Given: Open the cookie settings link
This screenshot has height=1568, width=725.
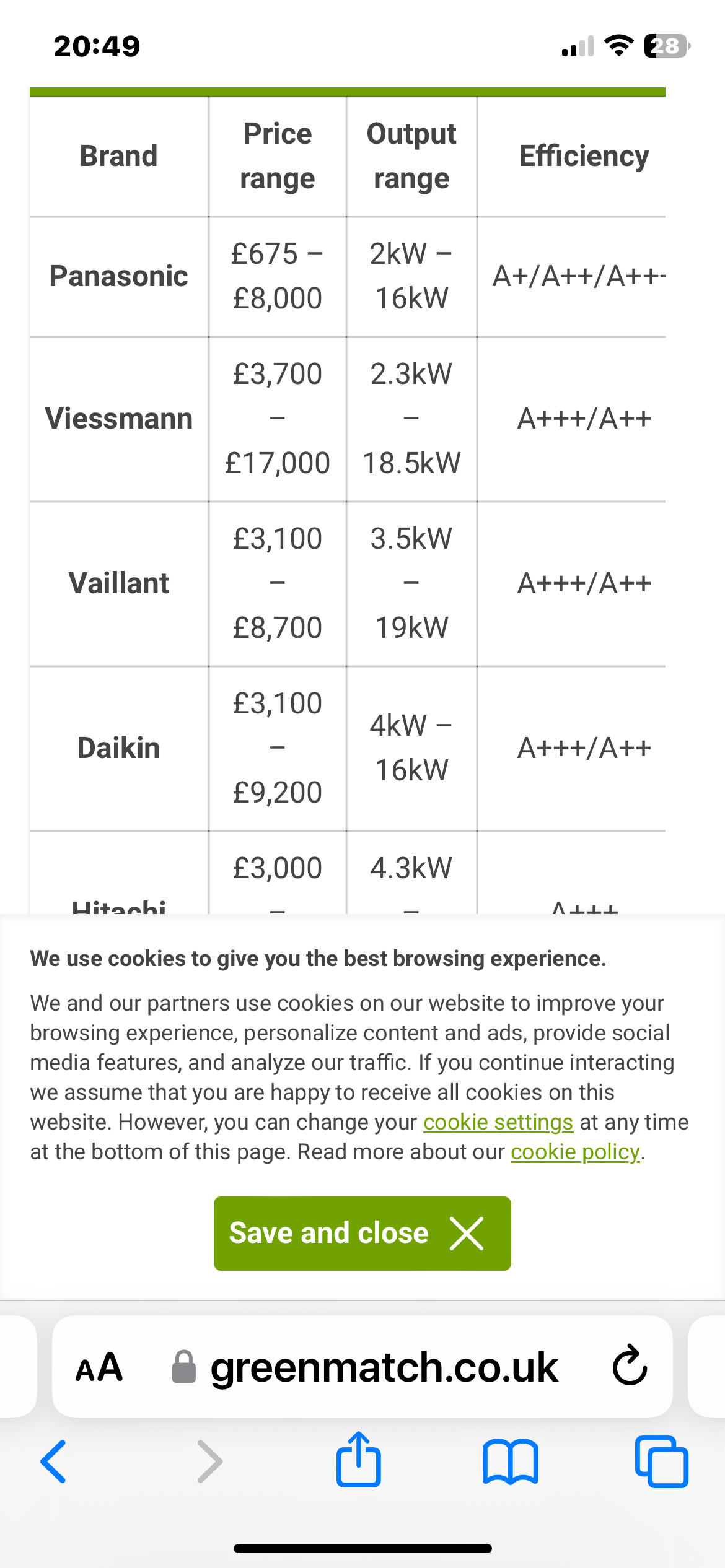Looking at the screenshot, I should tap(498, 1122).
